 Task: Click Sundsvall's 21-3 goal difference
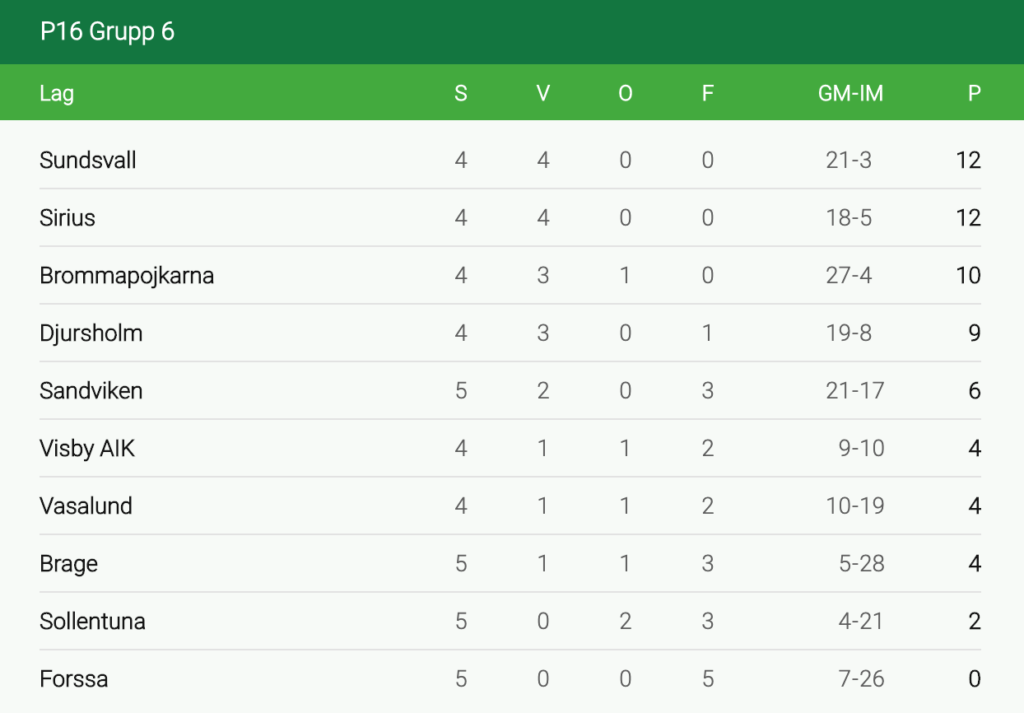pos(849,160)
